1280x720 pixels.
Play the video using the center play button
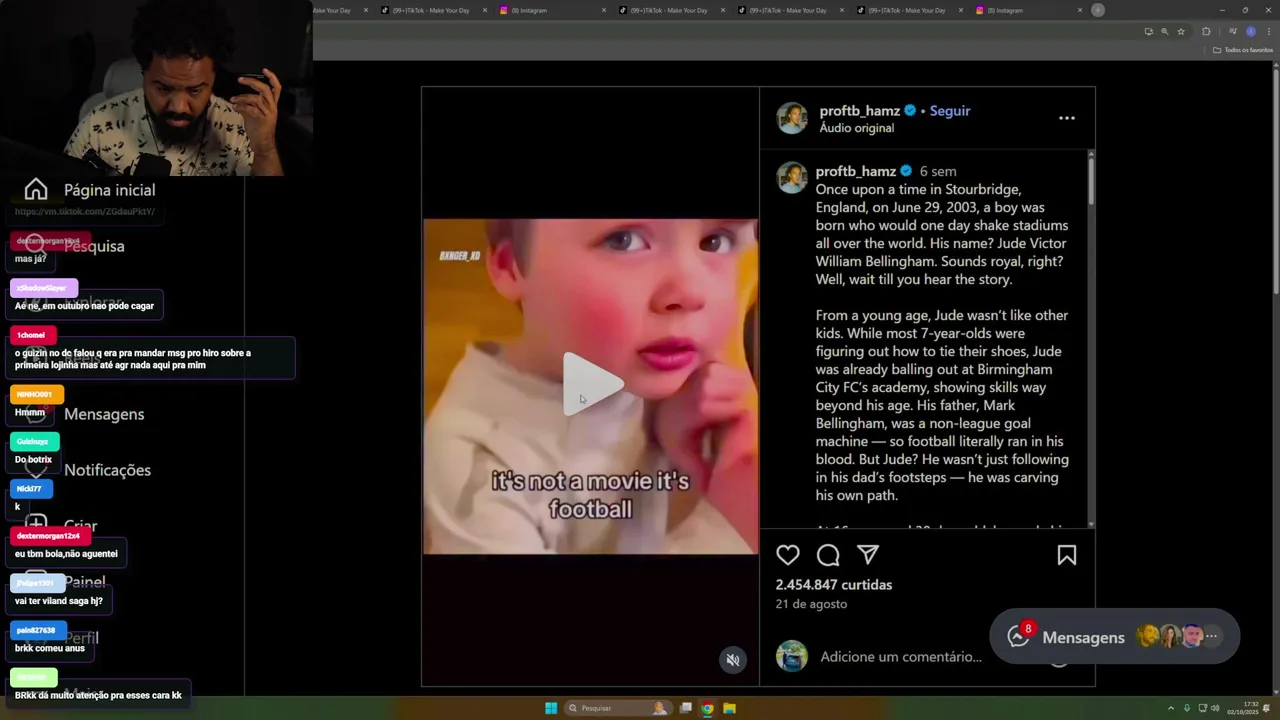click(592, 384)
